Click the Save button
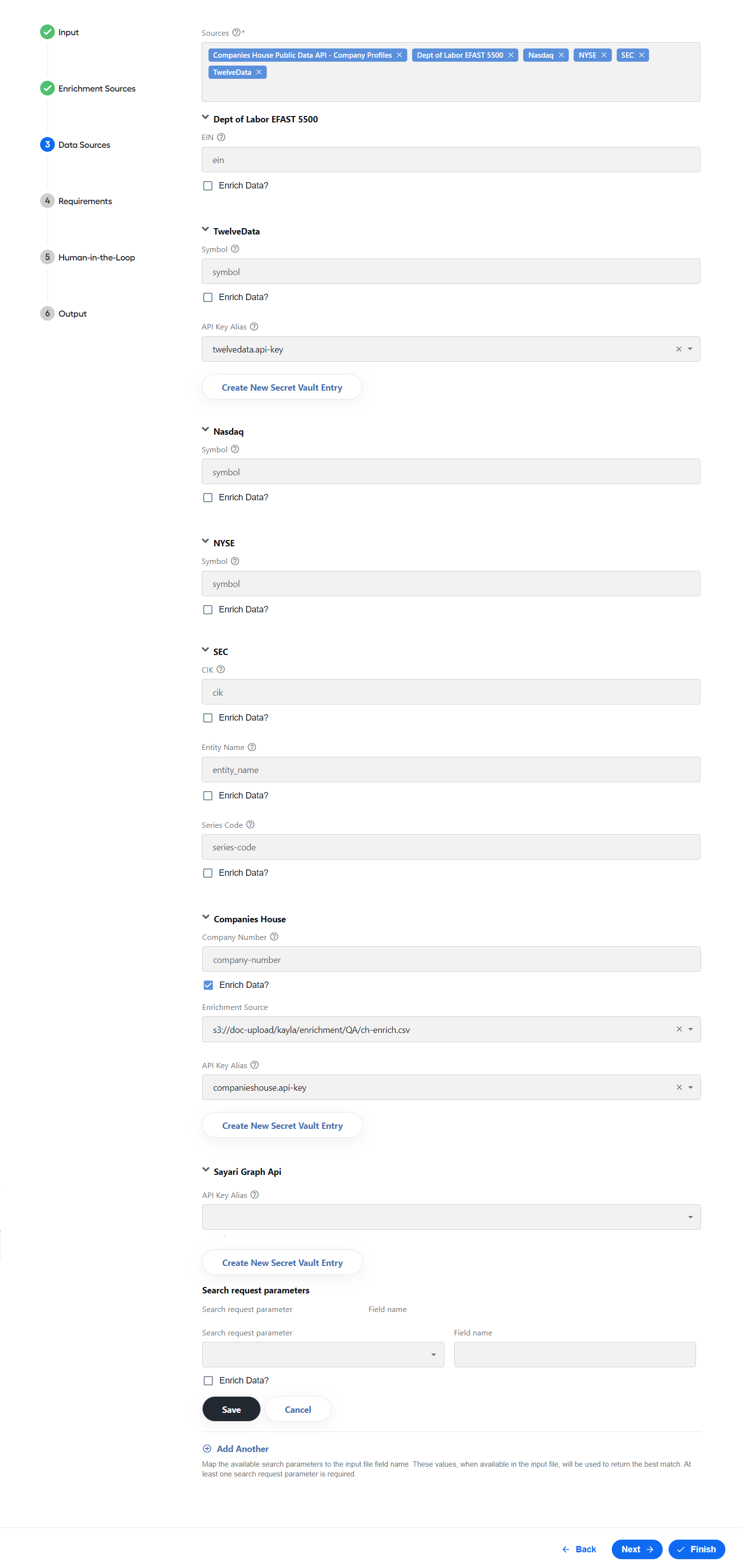This screenshot has width=742, height=1568. [x=232, y=1409]
